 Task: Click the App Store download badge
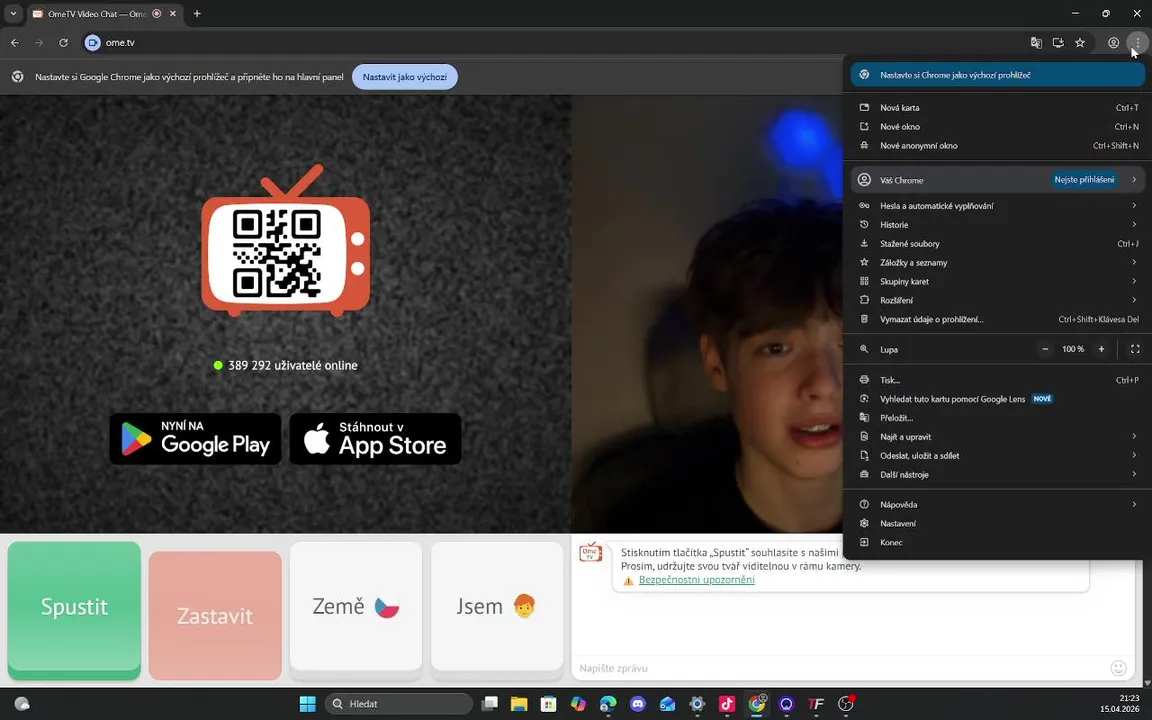[375, 439]
